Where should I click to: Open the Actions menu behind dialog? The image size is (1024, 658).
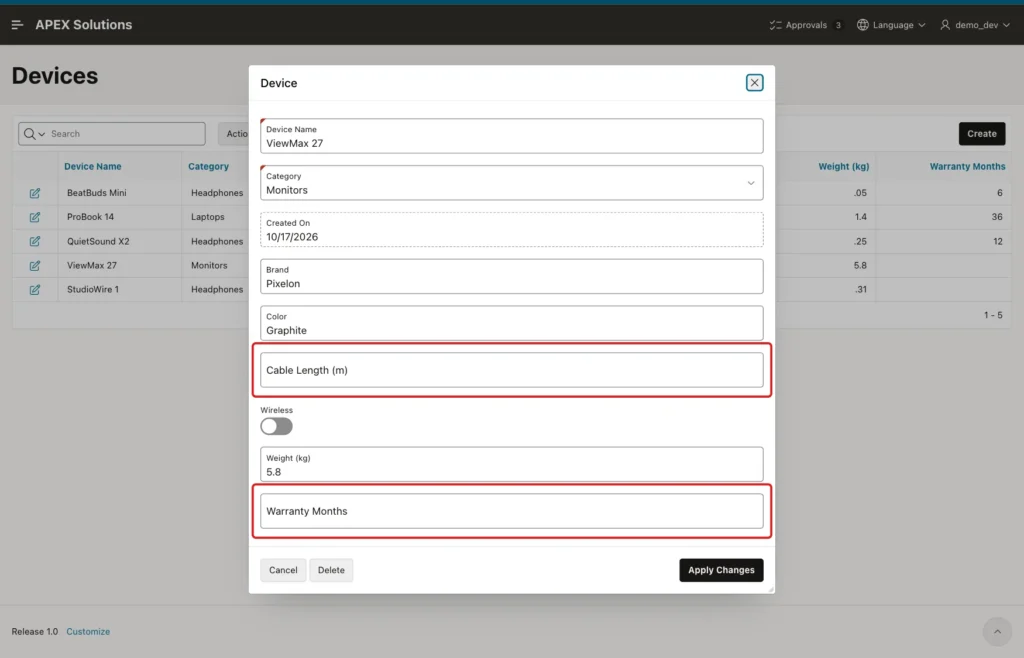point(234,134)
